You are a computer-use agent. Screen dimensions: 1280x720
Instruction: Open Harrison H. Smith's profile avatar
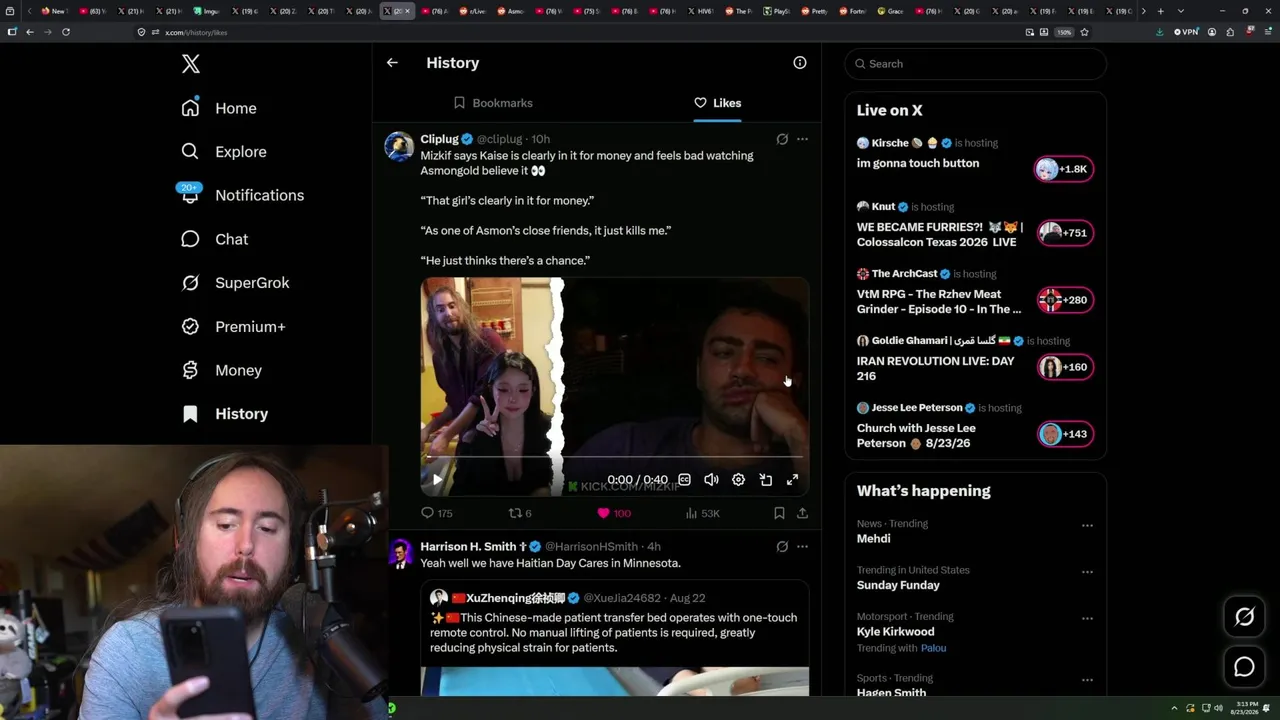click(400, 554)
